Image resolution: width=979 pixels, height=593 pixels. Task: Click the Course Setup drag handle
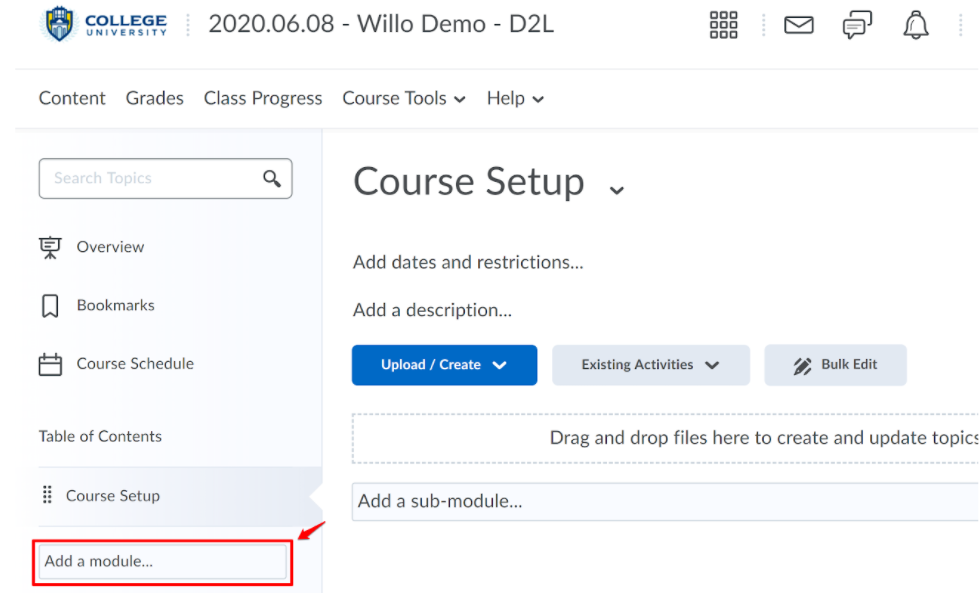click(47, 495)
